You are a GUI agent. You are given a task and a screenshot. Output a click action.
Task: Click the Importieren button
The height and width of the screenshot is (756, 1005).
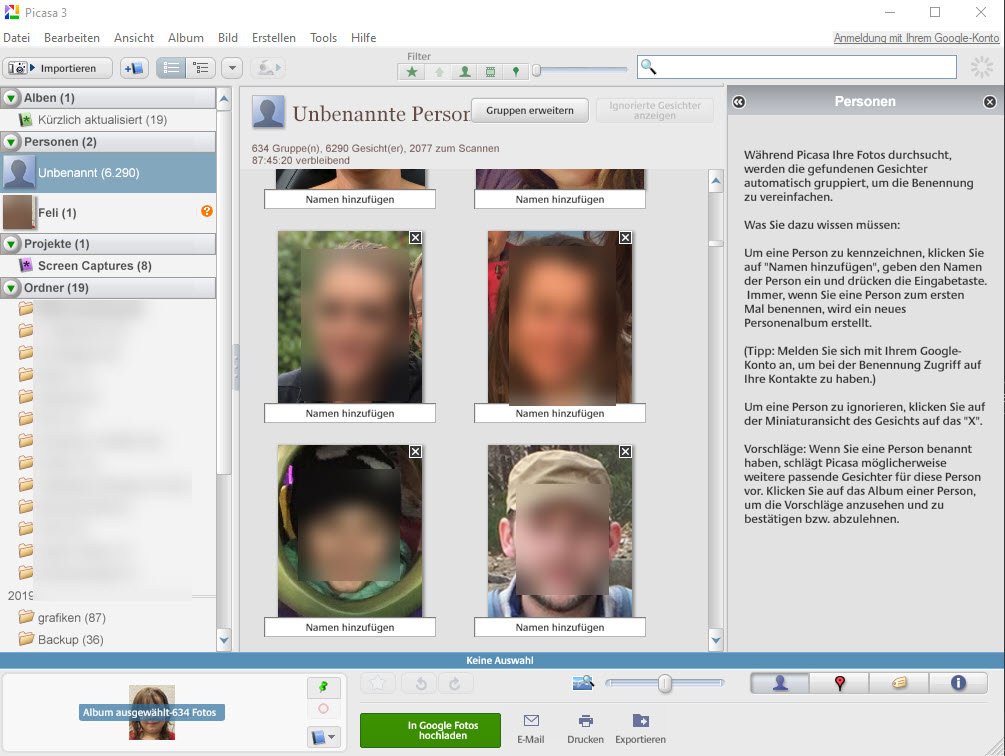57,68
